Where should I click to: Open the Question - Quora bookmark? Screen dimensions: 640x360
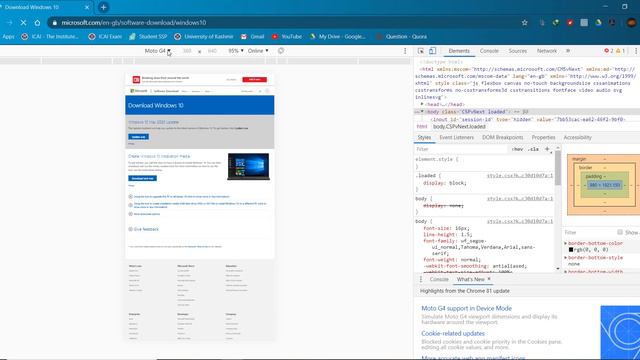coord(402,37)
